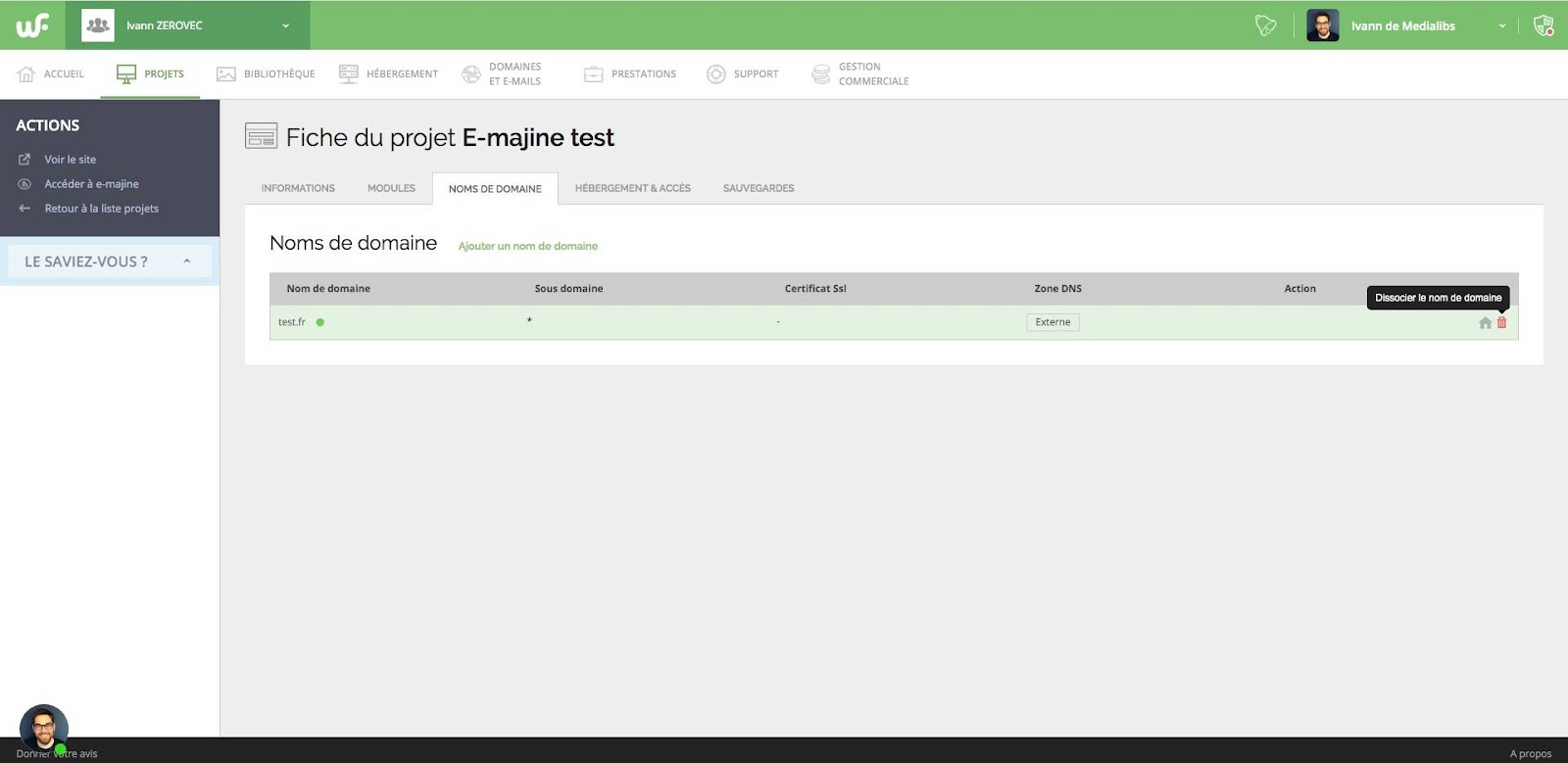Click the briefcase icon next to Prestations
Viewport: 1568px width, 763px height.
(594, 74)
